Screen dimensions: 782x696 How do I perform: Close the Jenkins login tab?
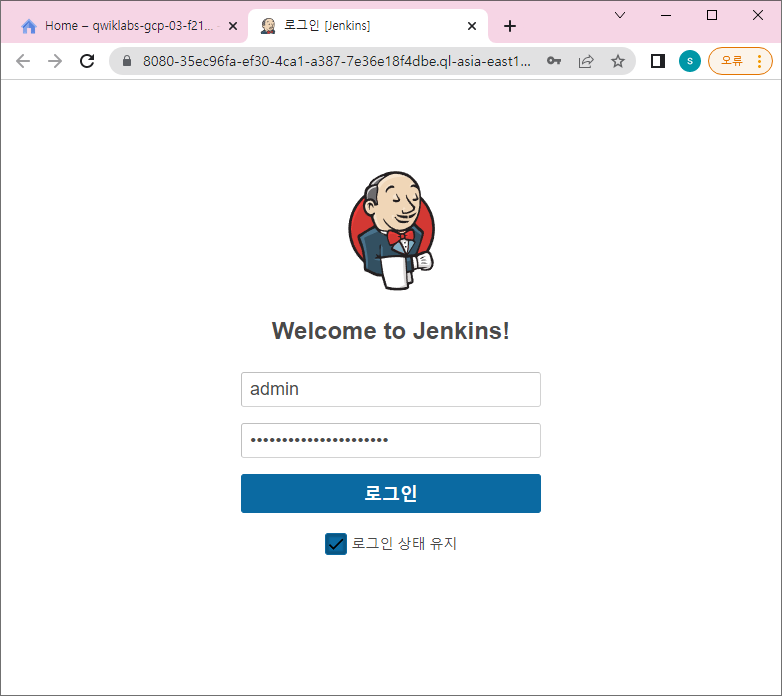(x=472, y=26)
